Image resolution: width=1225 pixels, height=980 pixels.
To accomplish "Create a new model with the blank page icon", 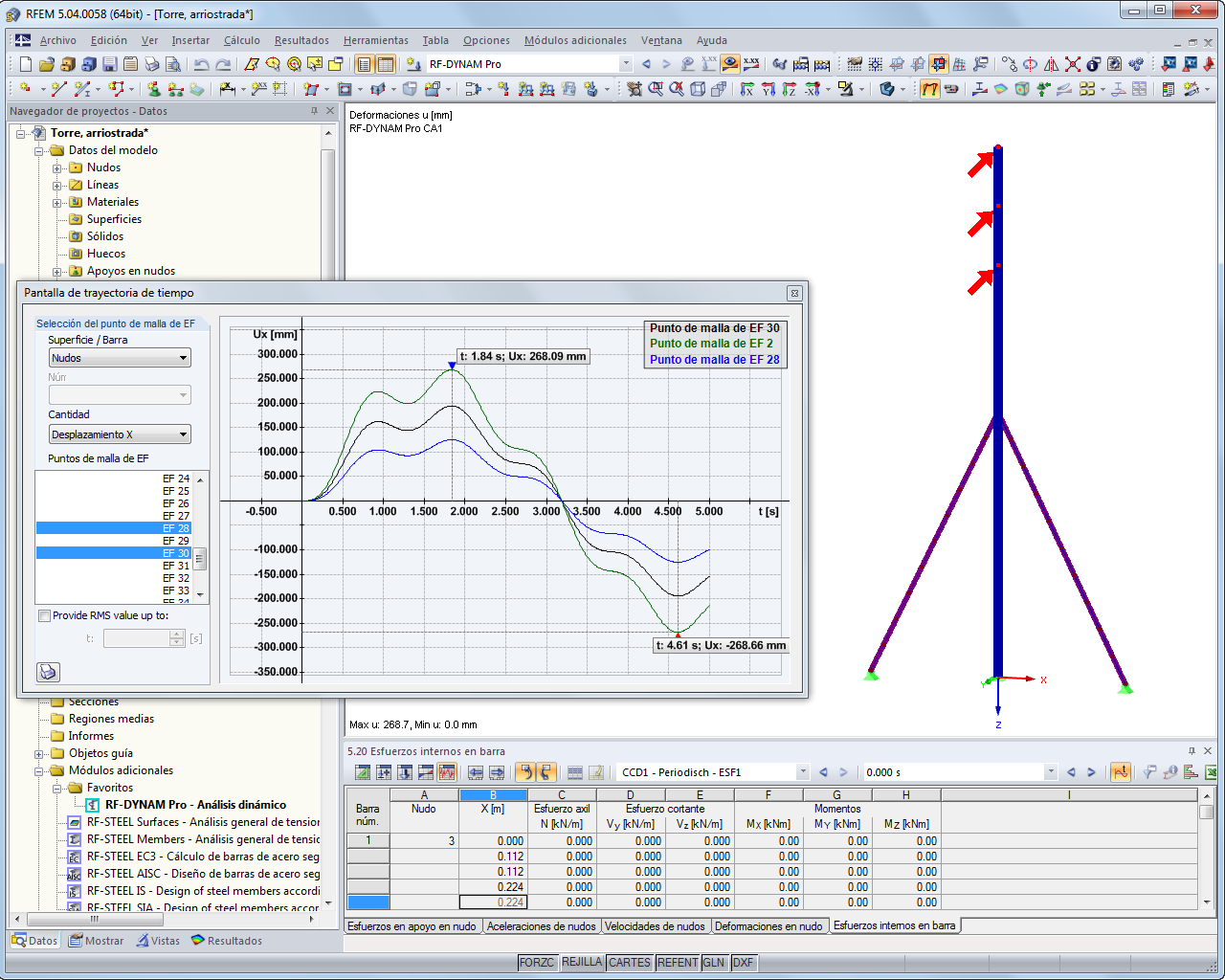I will click(x=26, y=64).
